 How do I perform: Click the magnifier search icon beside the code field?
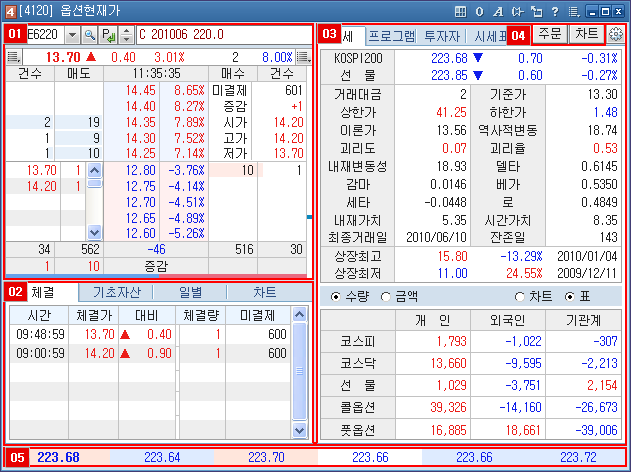[89, 34]
